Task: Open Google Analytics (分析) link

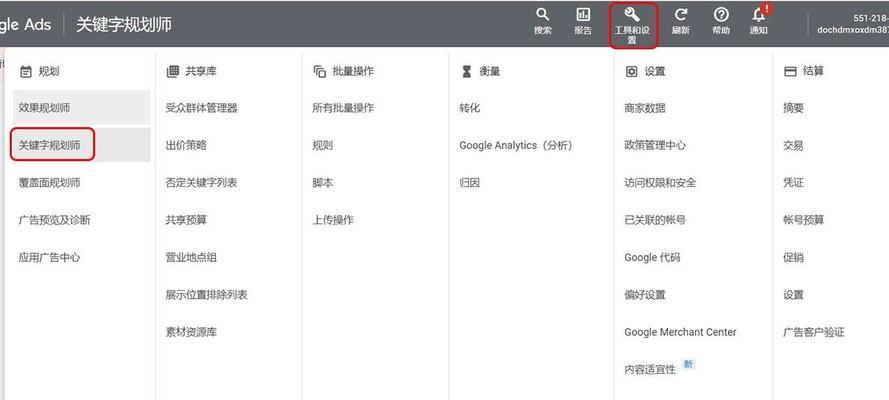Action: (x=516, y=145)
